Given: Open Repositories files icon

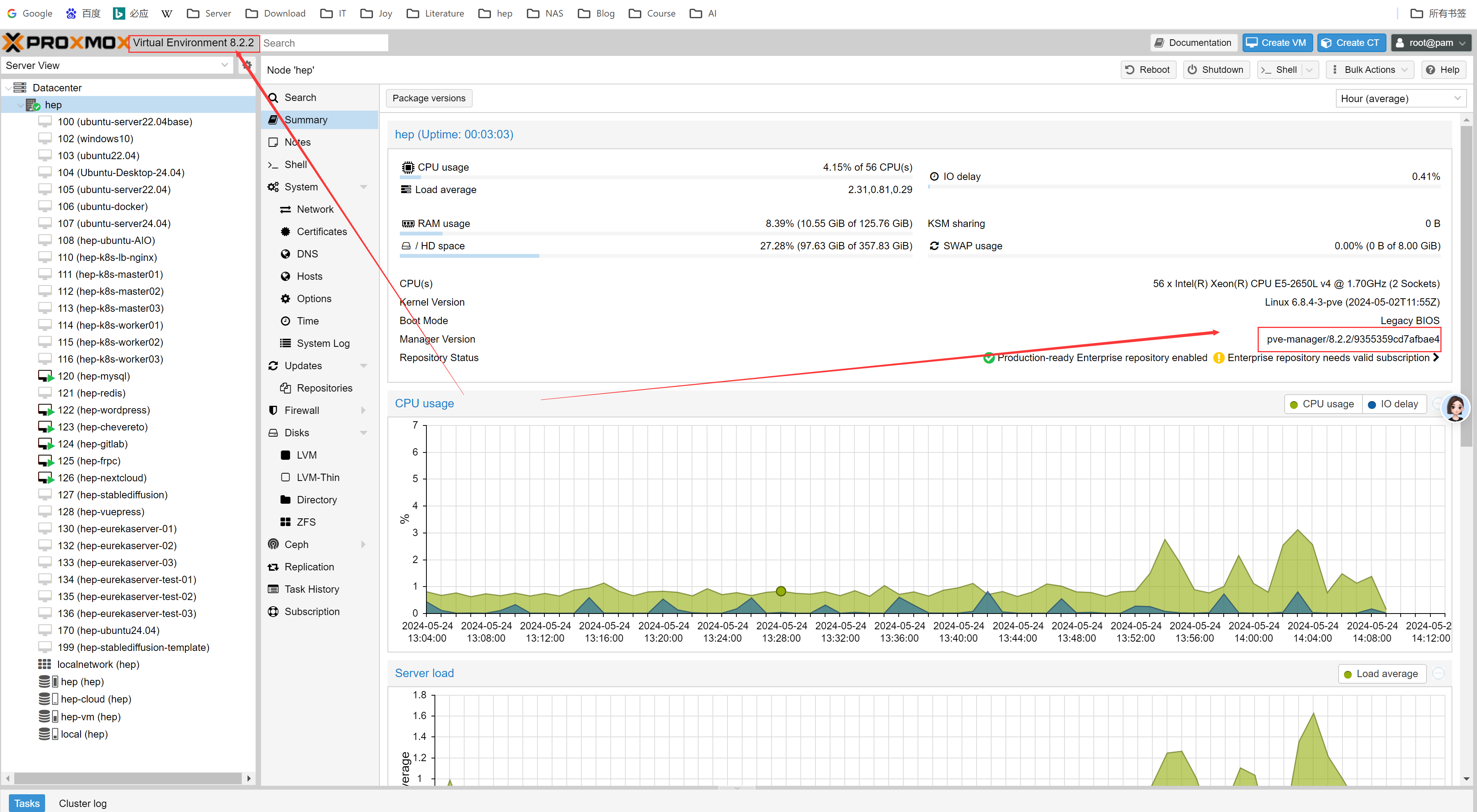Looking at the screenshot, I should point(285,388).
